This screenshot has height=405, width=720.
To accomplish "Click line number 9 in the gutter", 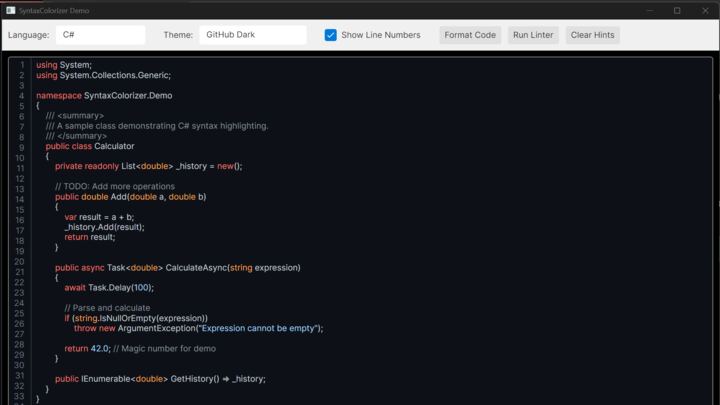I will (x=21, y=147).
